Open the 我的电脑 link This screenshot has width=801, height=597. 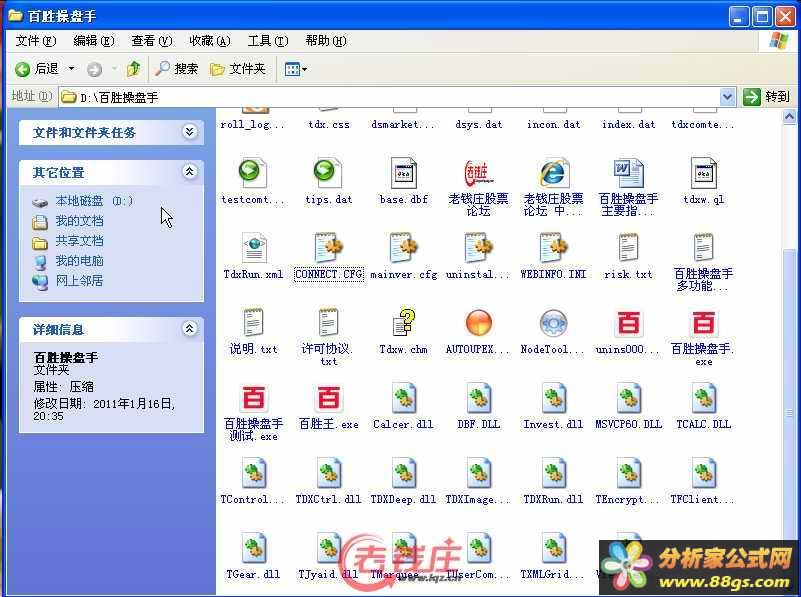79,260
